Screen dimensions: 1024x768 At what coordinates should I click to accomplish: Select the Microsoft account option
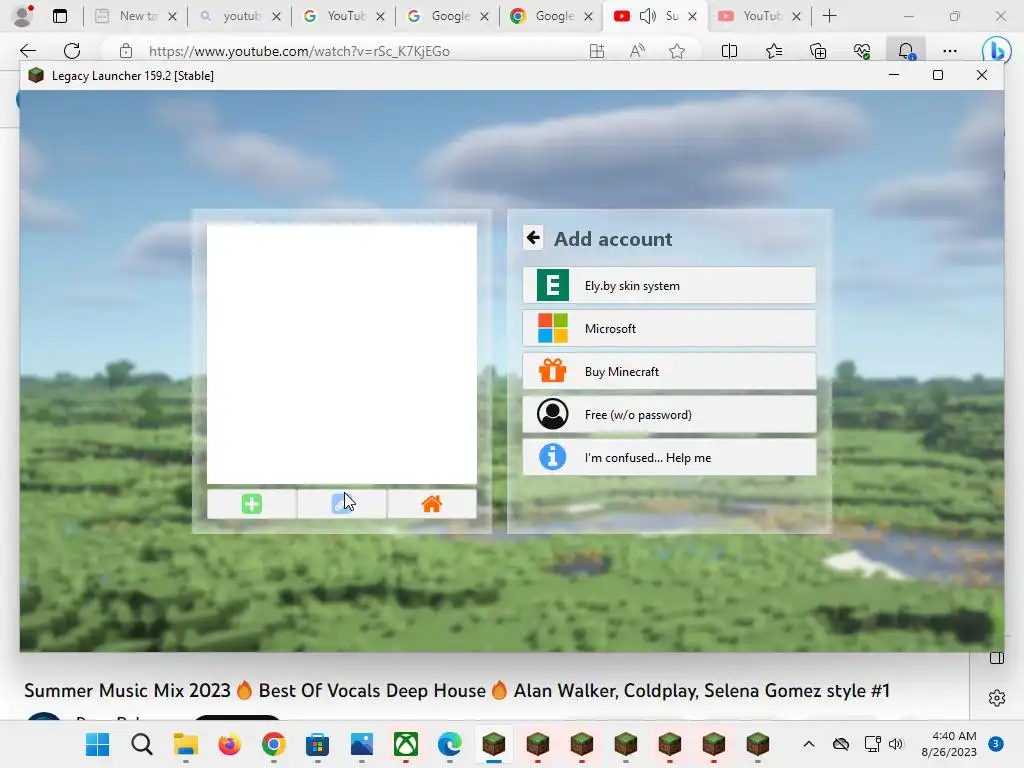(x=669, y=328)
